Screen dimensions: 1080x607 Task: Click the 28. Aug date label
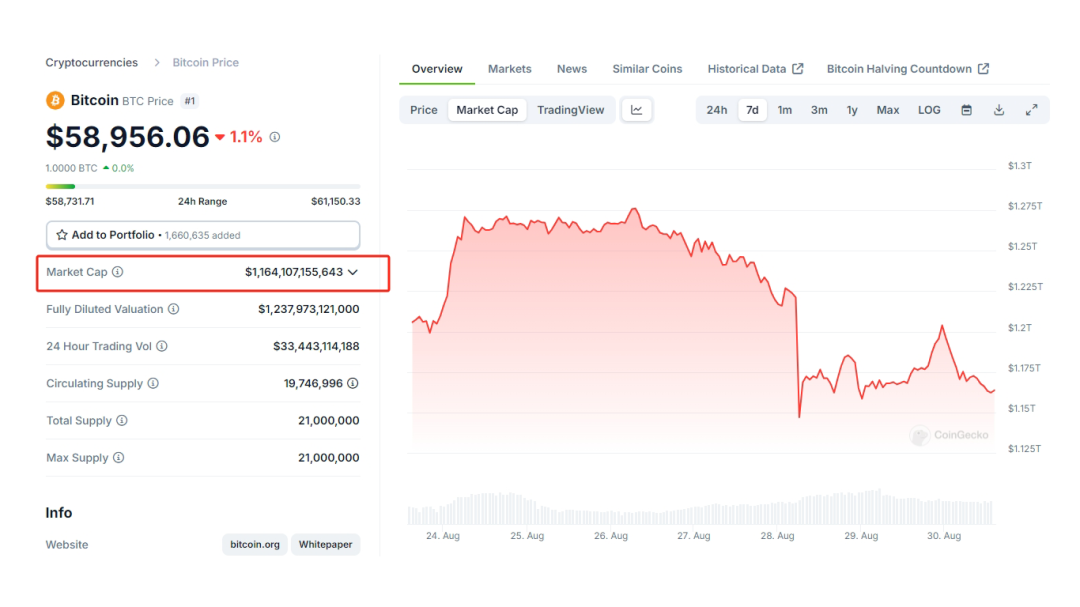tap(778, 536)
